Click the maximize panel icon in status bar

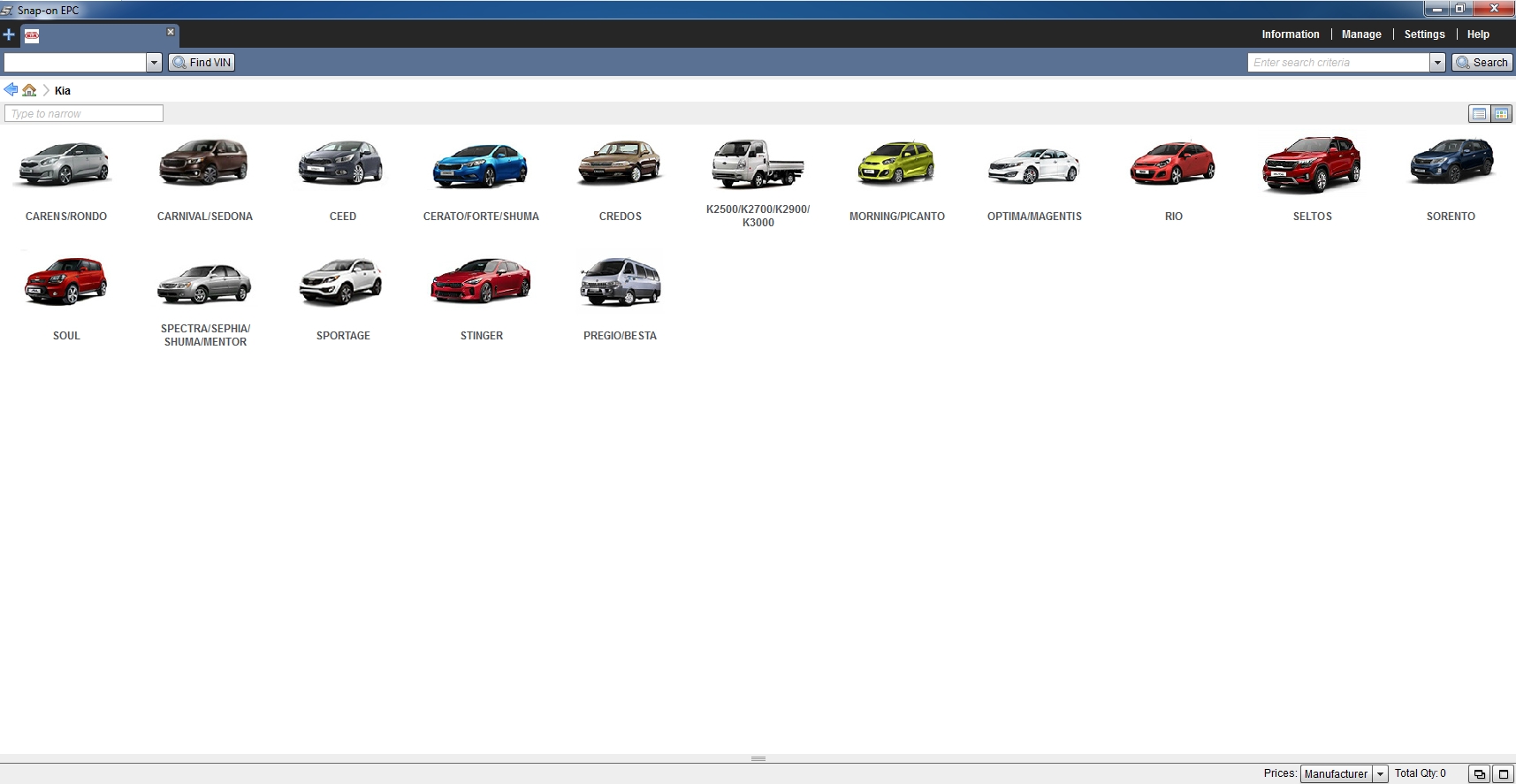1503,774
